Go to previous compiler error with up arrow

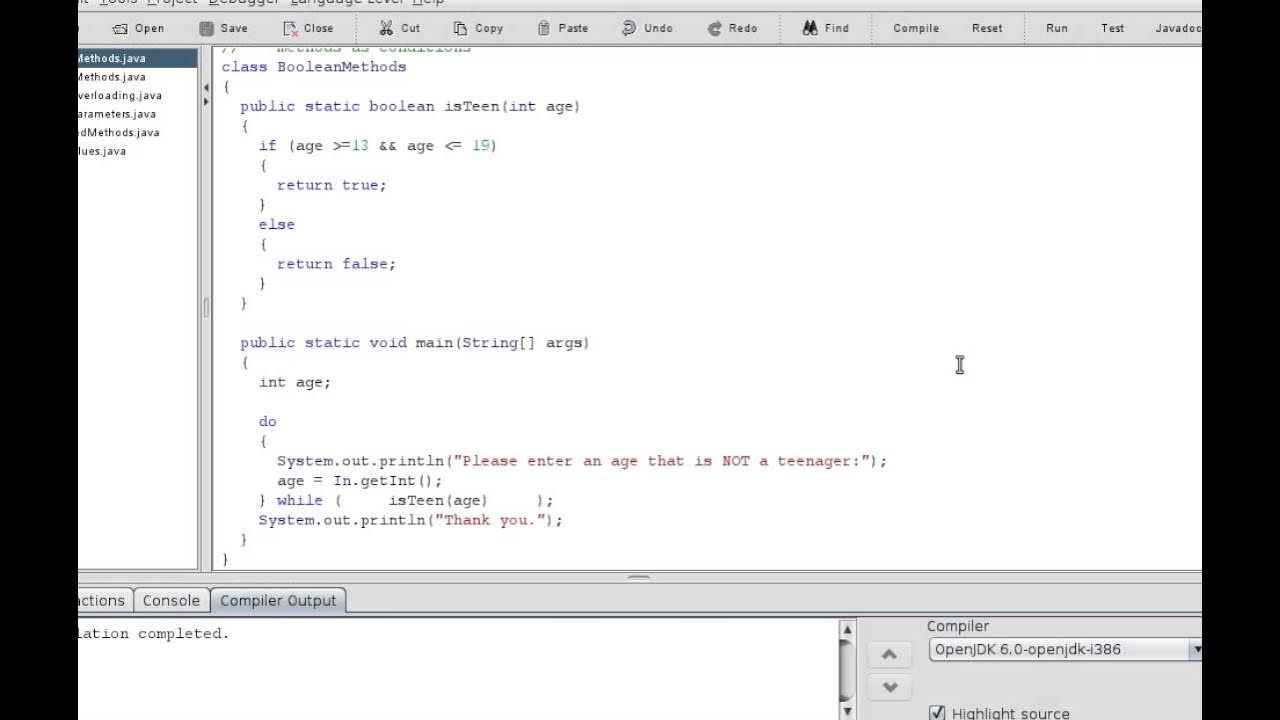889,655
